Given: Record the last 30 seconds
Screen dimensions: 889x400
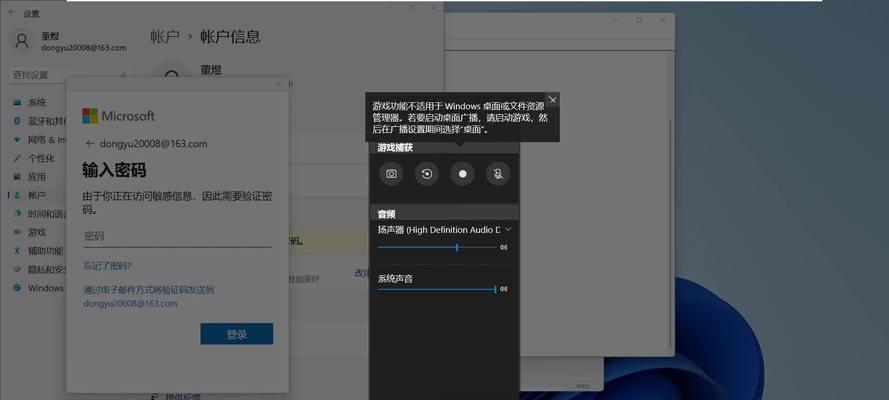Looking at the screenshot, I should (x=427, y=174).
